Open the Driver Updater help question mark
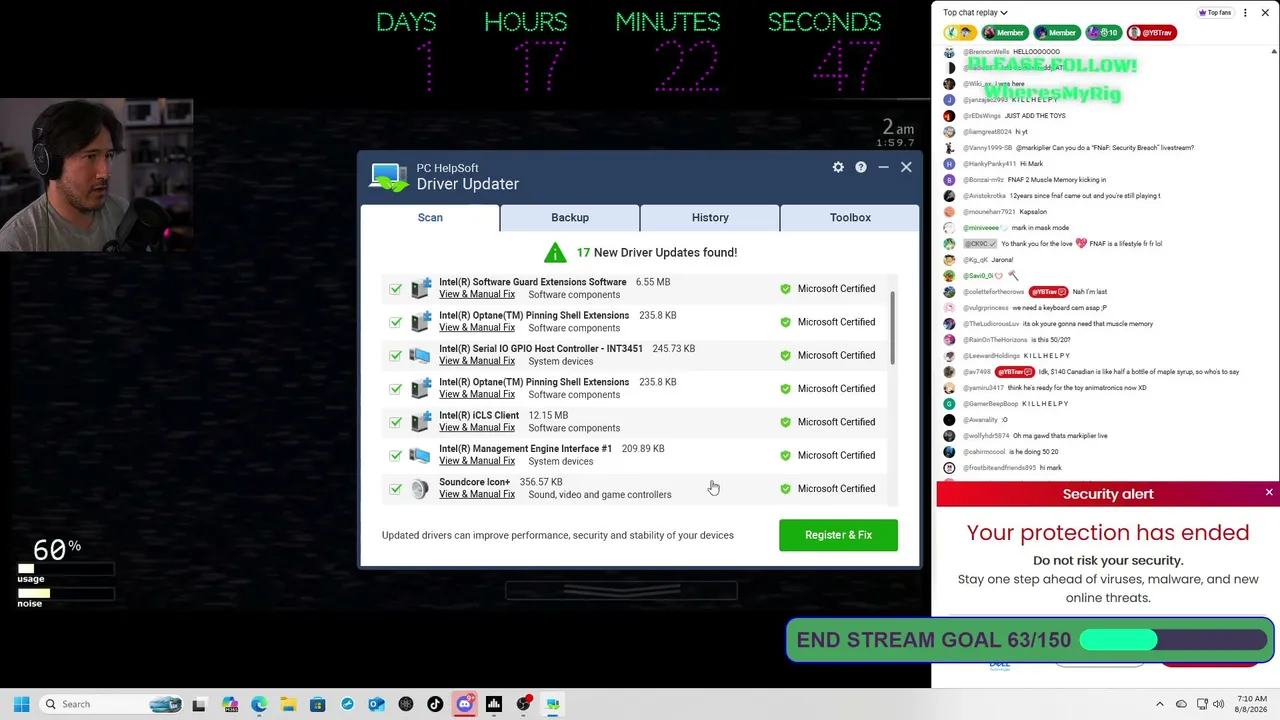 (861, 167)
